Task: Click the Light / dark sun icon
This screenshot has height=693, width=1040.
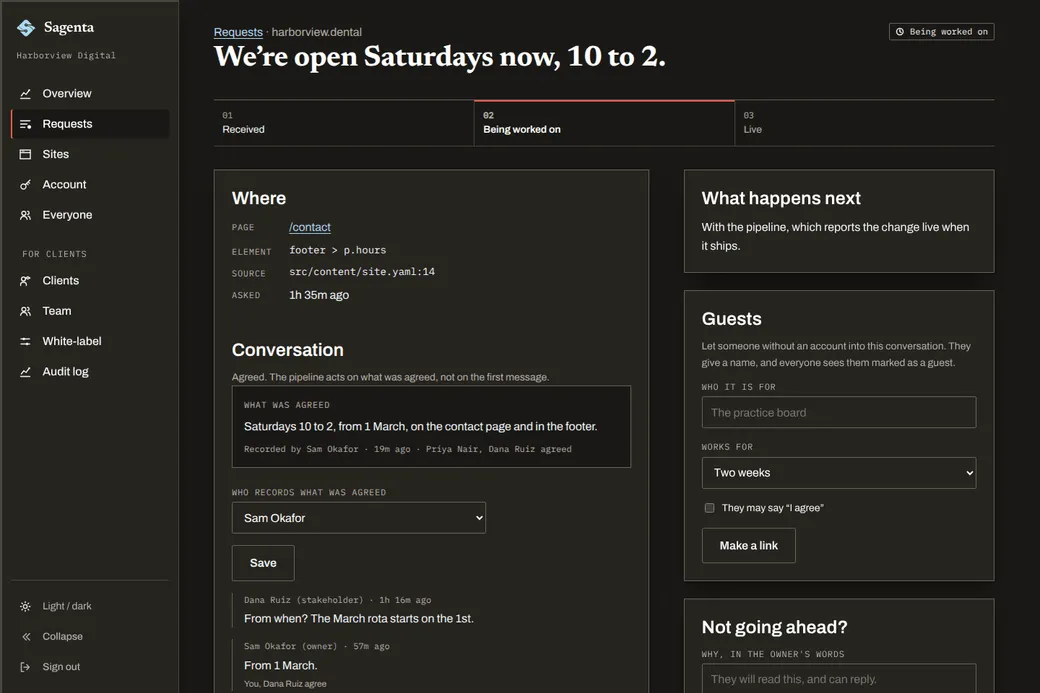Action: click(x=25, y=606)
